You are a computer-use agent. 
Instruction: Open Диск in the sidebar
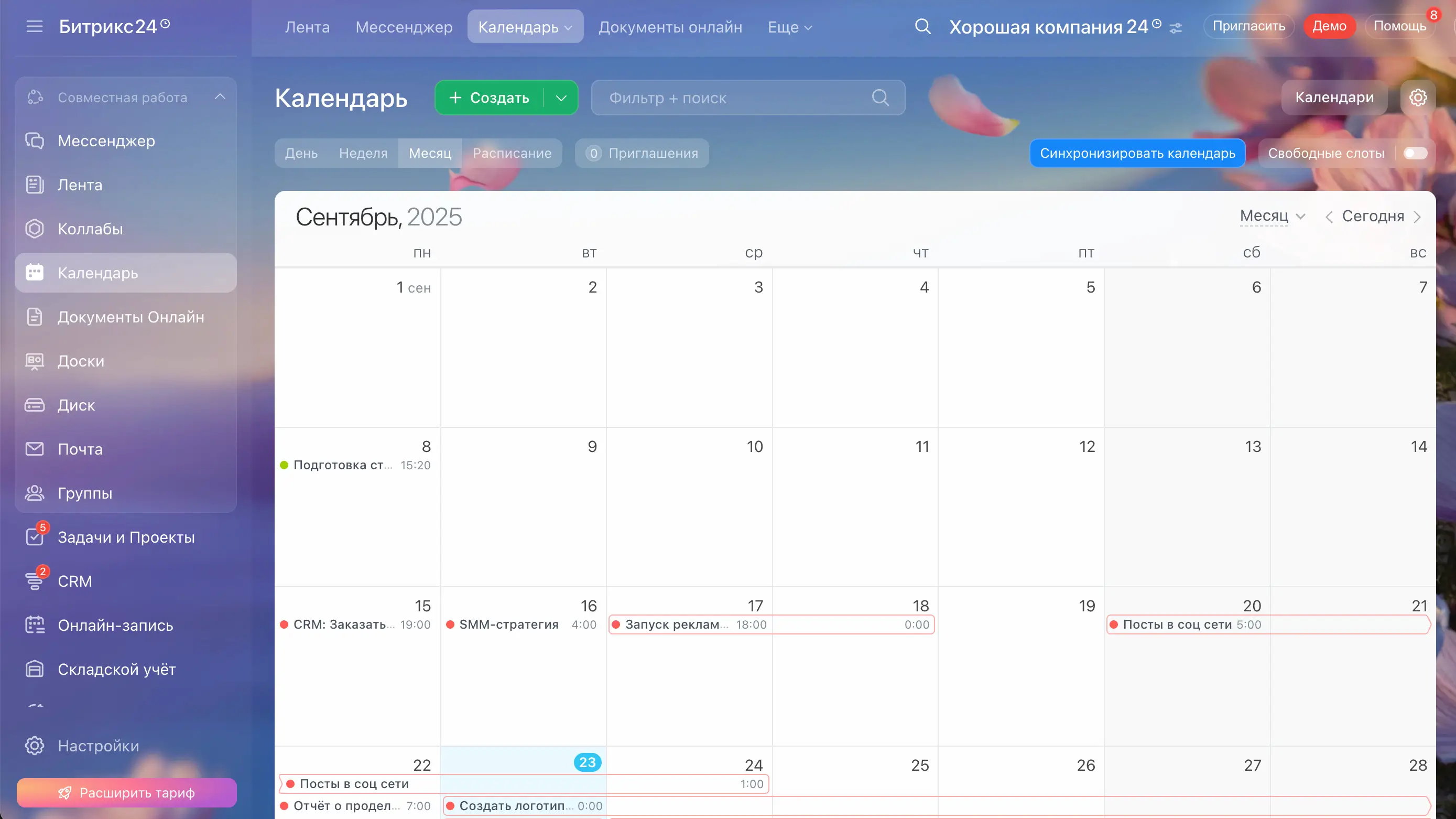pyautogui.click(x=76, y=405)
